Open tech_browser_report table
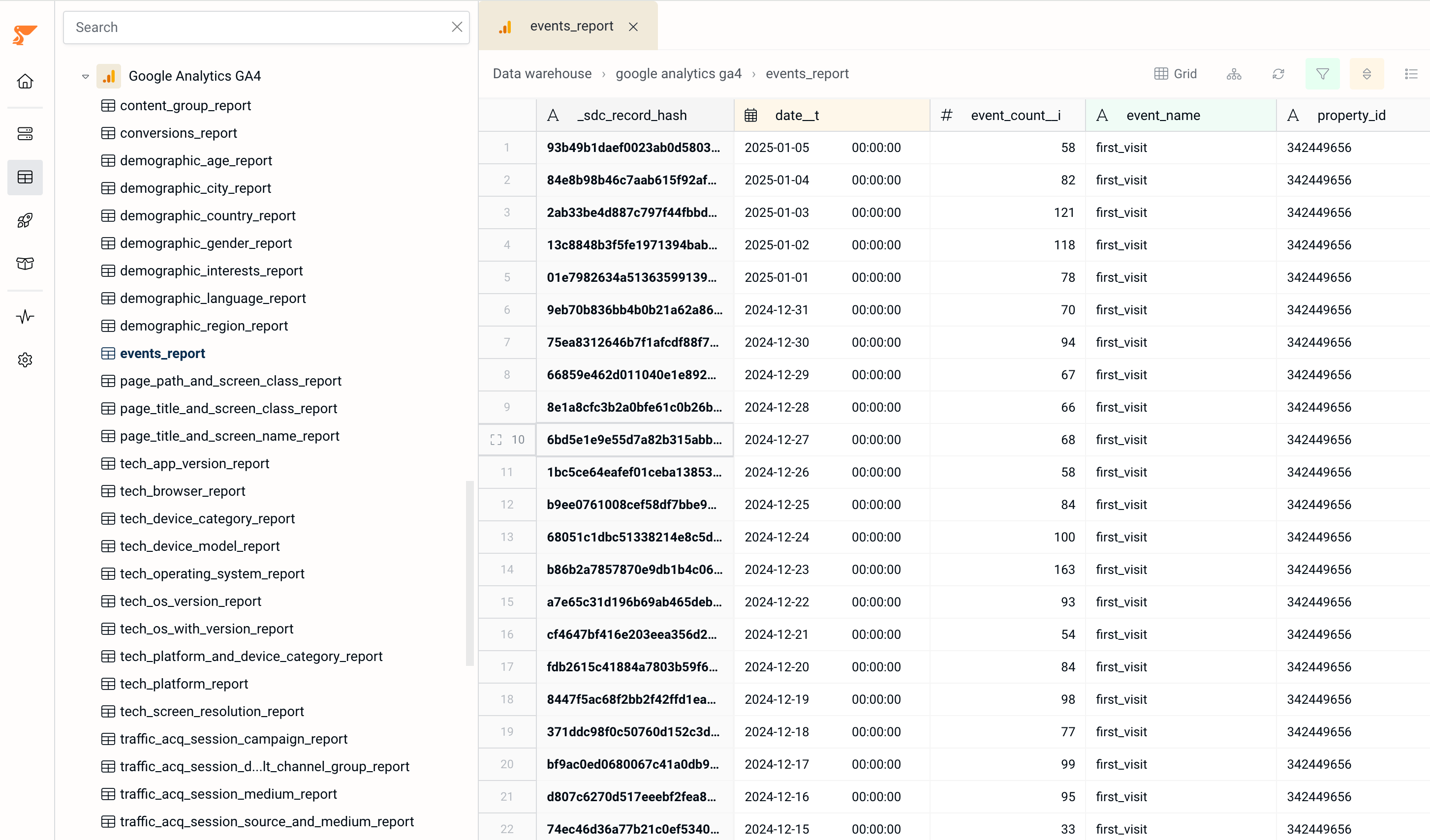 coord(173,491)
